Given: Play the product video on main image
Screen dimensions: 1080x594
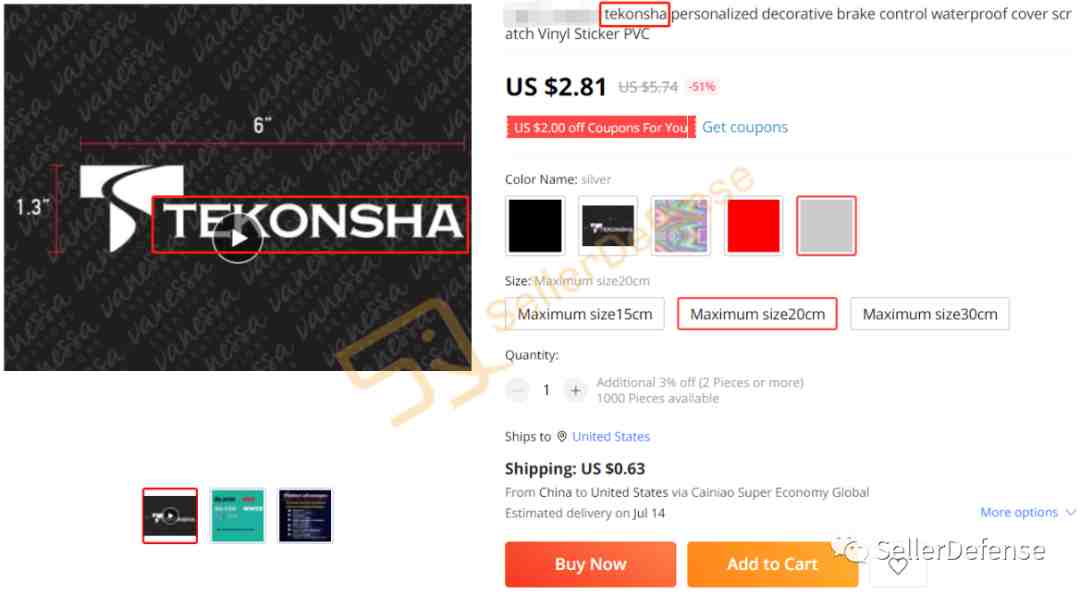Looking at the screenshot, I should [237, 238].
